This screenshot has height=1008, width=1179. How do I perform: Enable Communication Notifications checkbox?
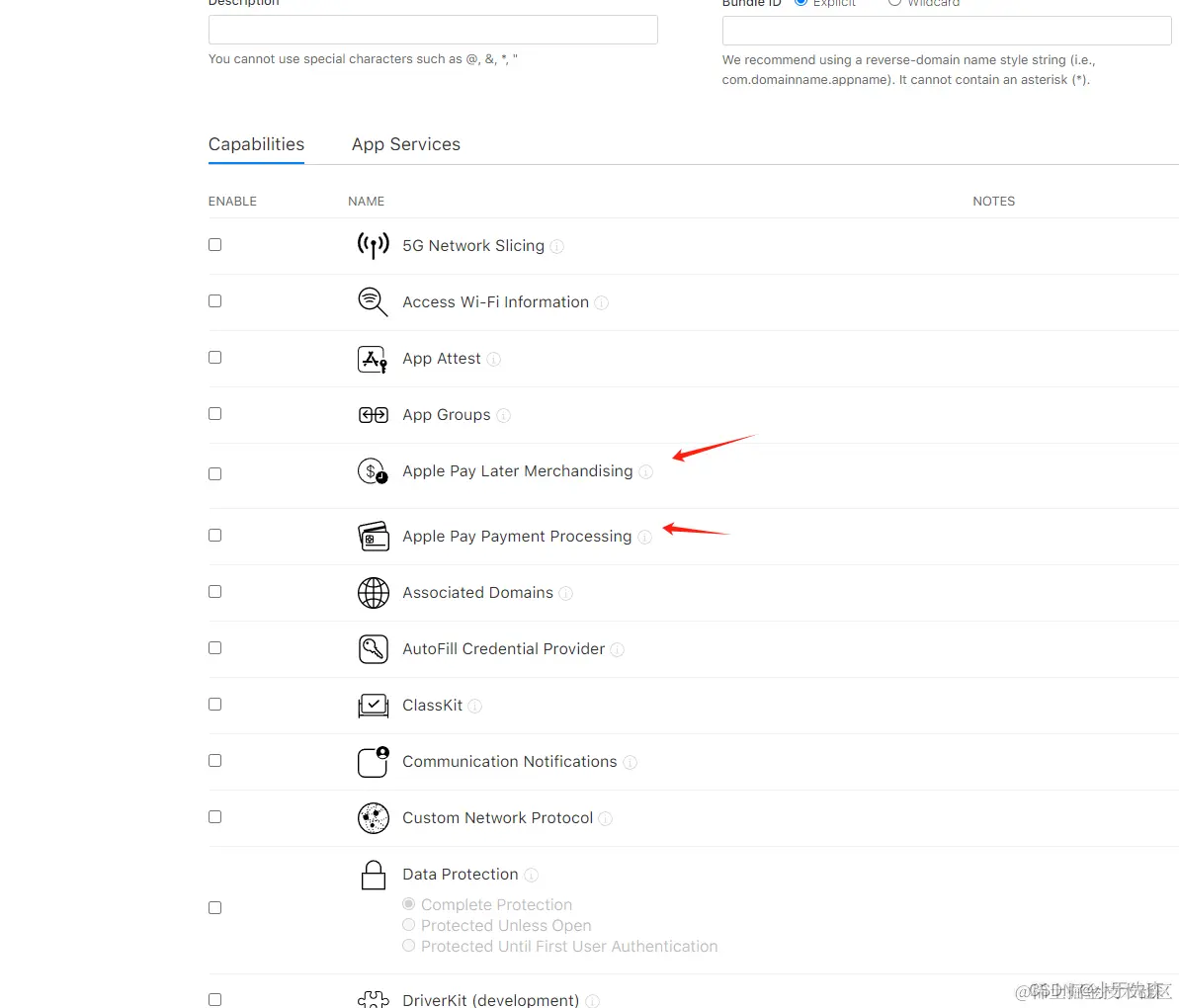pos(215,761)
